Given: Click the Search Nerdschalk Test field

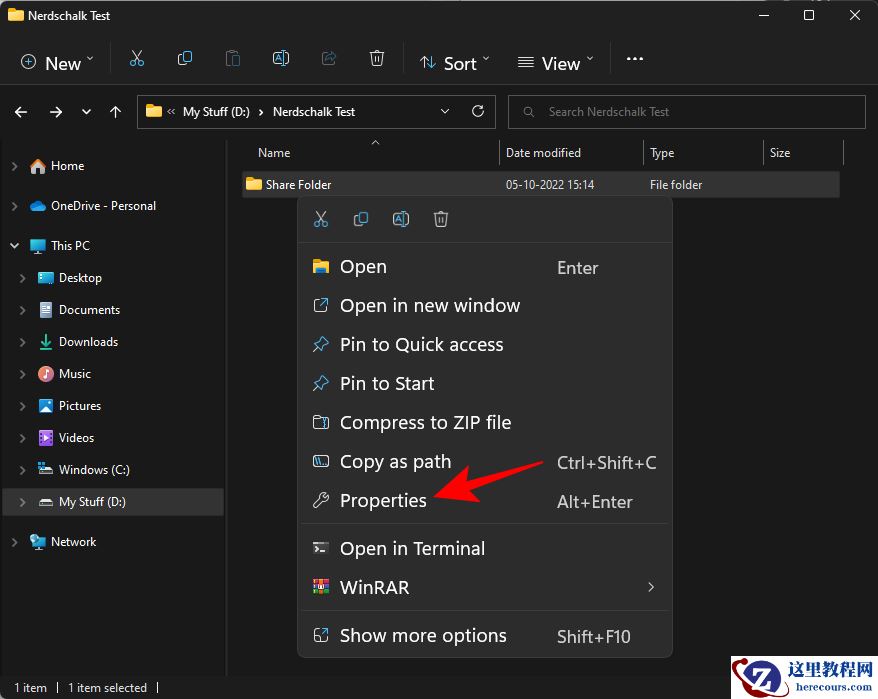Looking at the screenshot, I should pyautogui.click(x=686, y=112).
